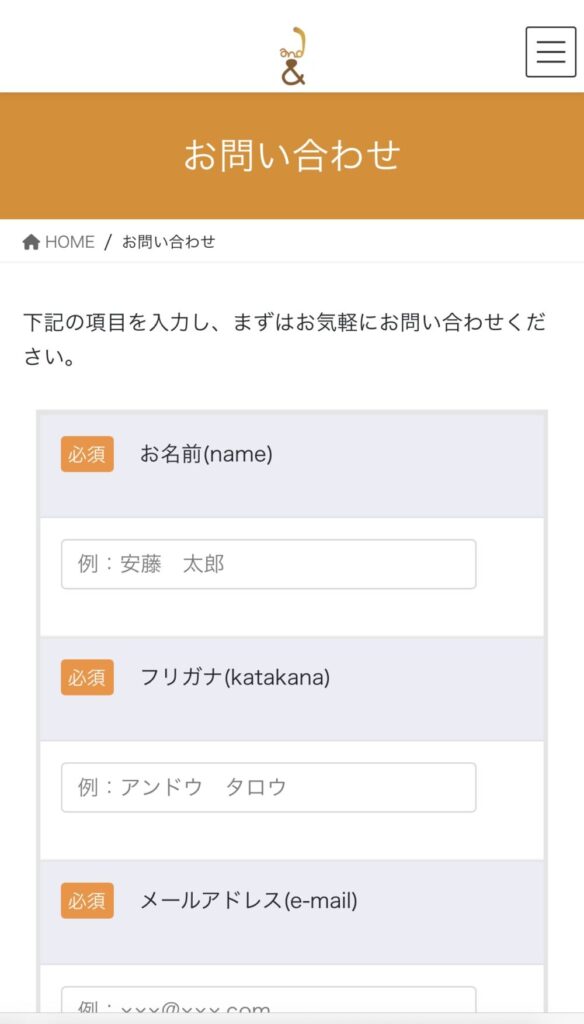Focus the フリガナ field with アンドウ タロウ placeholder

coord(268,788)
